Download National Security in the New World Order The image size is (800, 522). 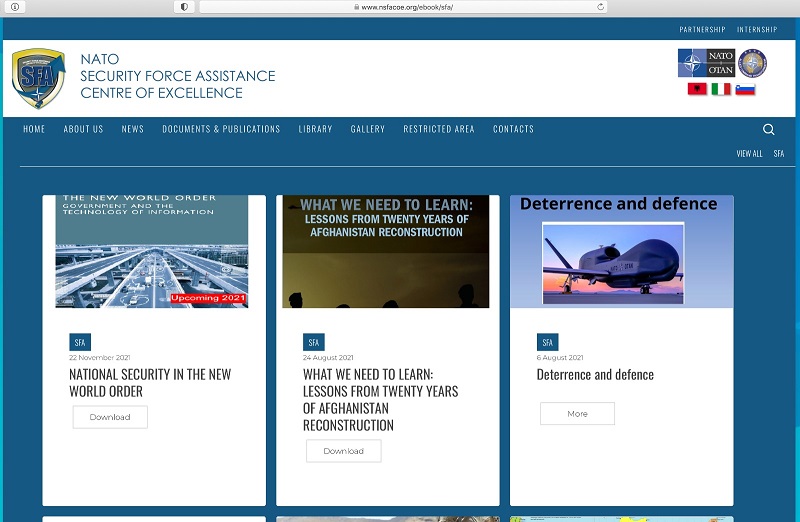tap(110, 417)
